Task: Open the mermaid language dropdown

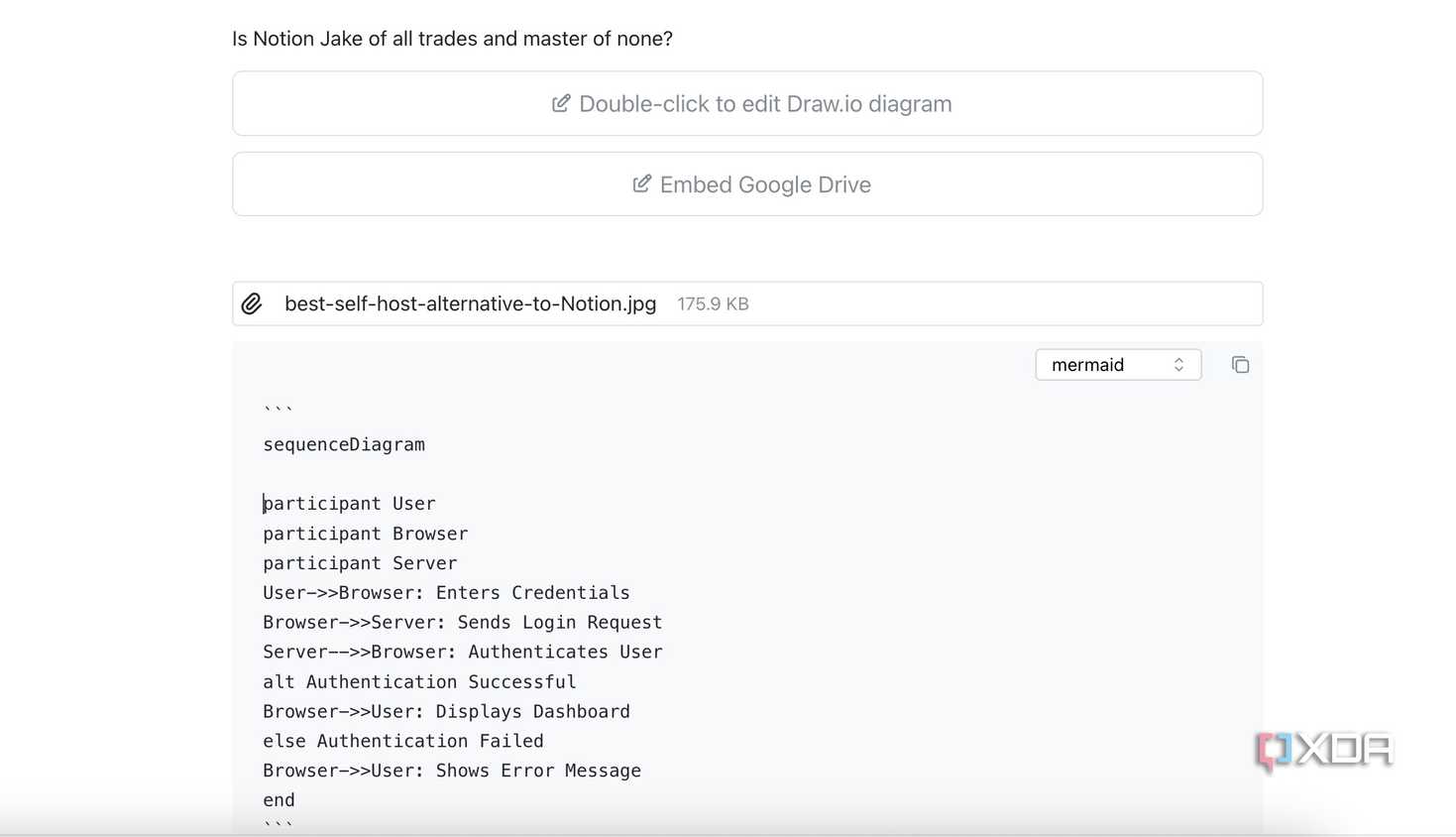Action: (1118, 365)
